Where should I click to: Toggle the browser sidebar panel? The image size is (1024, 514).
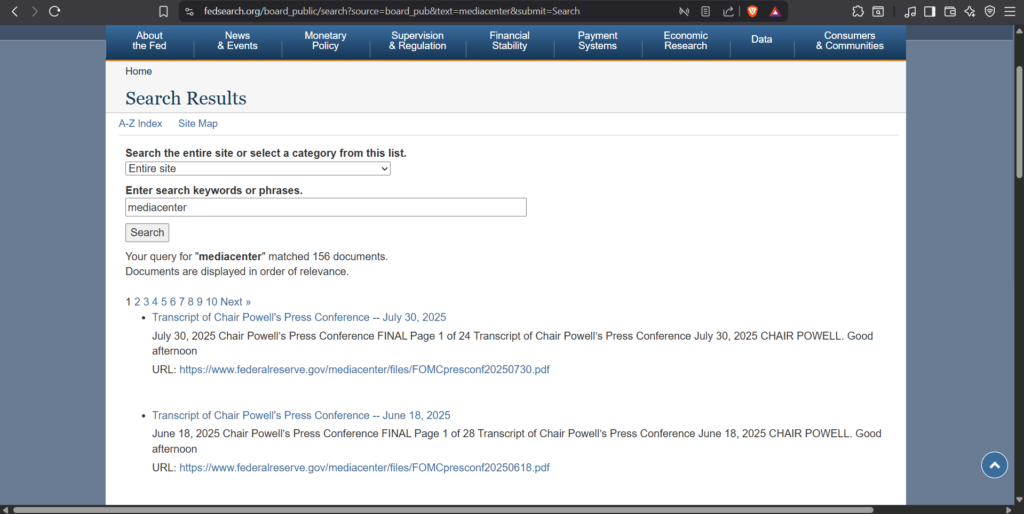click(x=929, y=11)
